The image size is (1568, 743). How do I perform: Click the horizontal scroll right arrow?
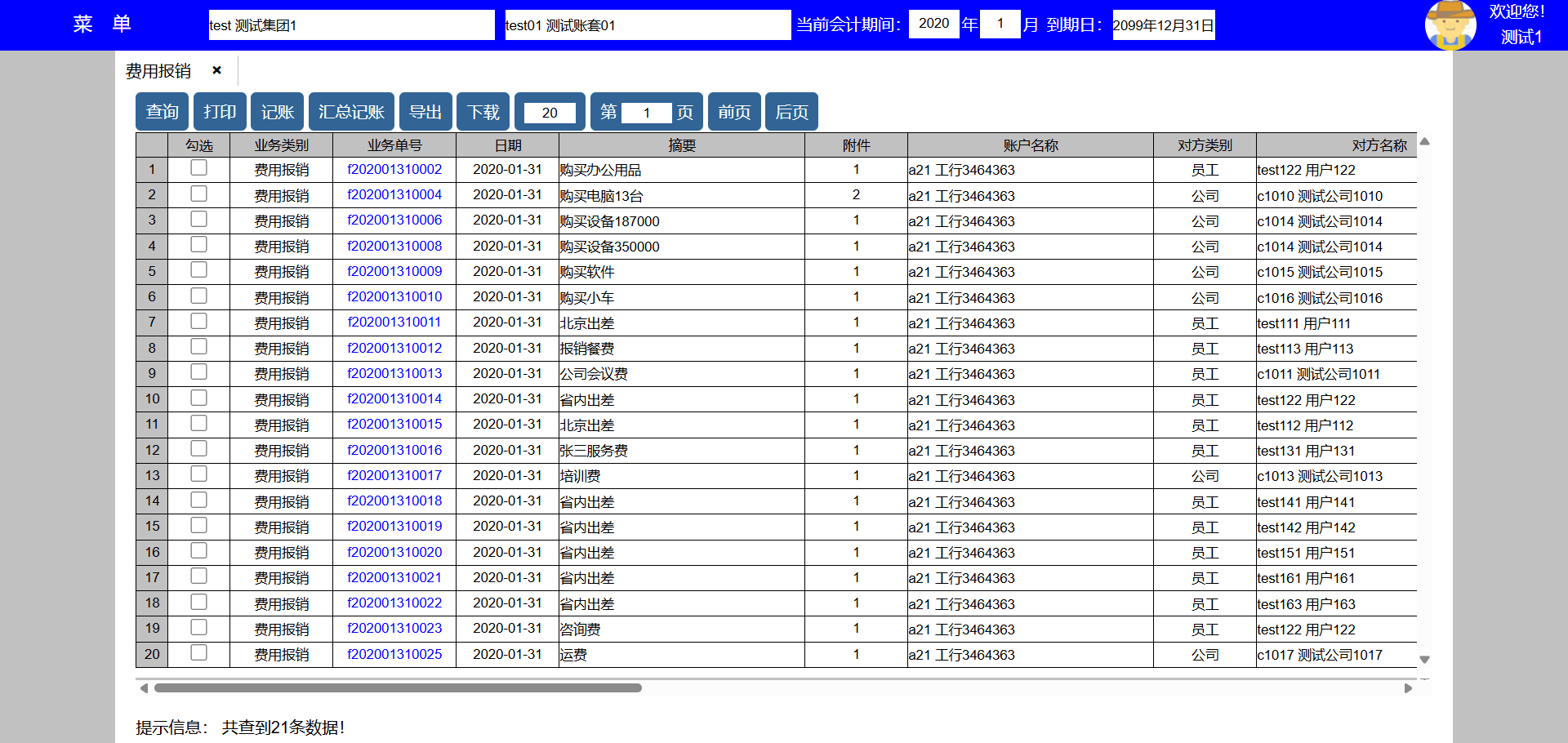[1408, 688]
